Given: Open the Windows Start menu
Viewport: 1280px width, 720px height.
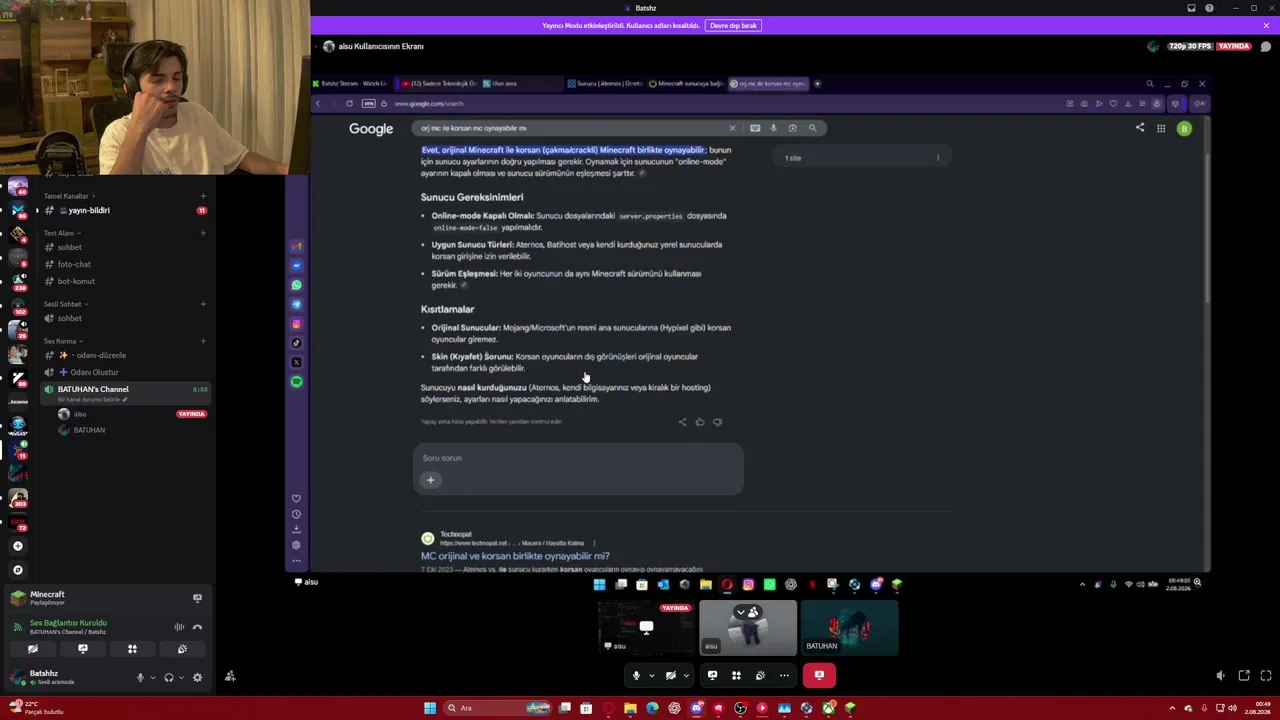Looking at the screenshot, I should tap(430, 708).
